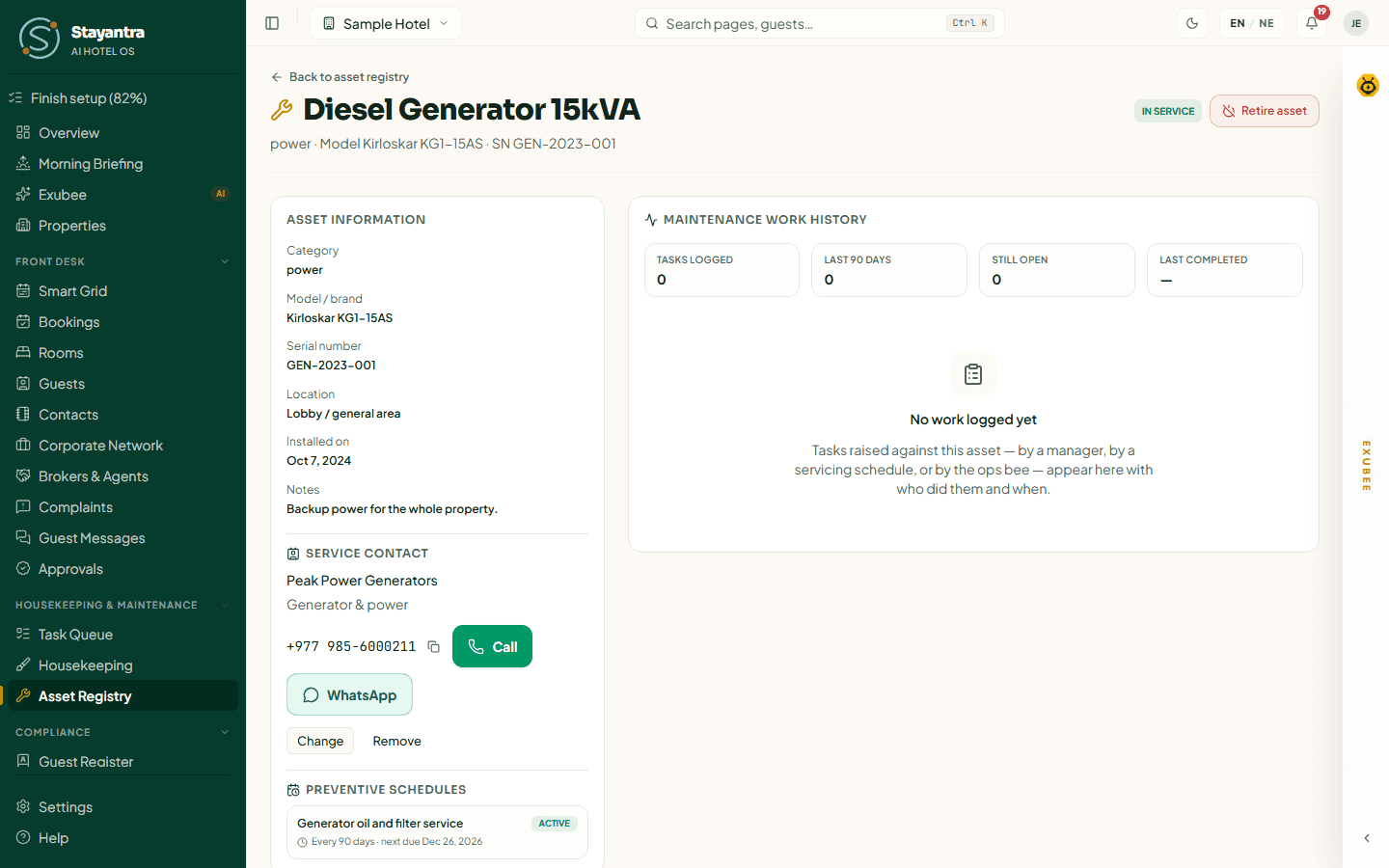Collapse the Housekeeping & Maintenance section
Viewport: 1389px width, 868px height.
pyautogui.click(x=123, y=605)
